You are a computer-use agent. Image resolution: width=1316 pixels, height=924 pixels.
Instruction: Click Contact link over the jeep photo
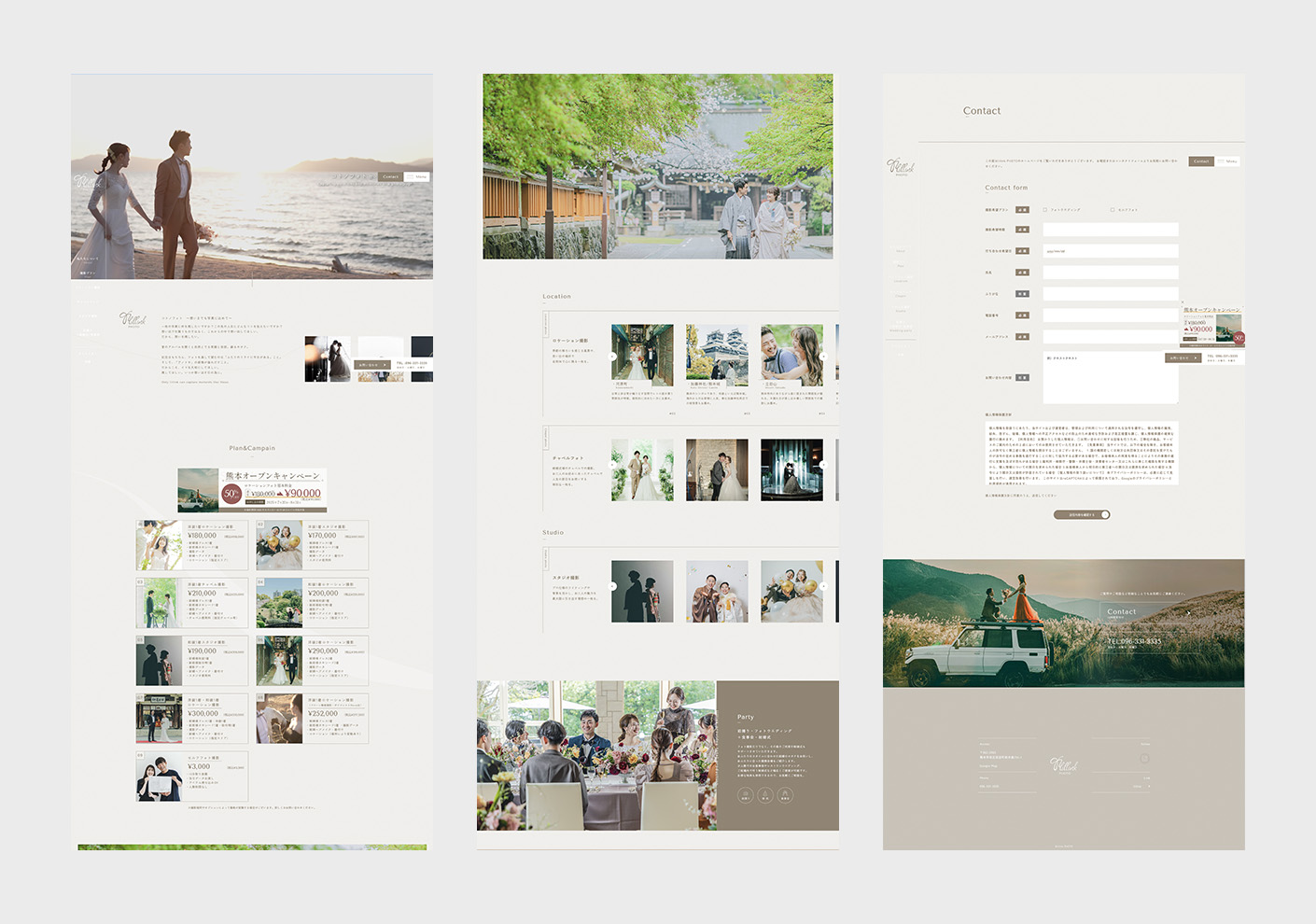tap(1122, 612)
